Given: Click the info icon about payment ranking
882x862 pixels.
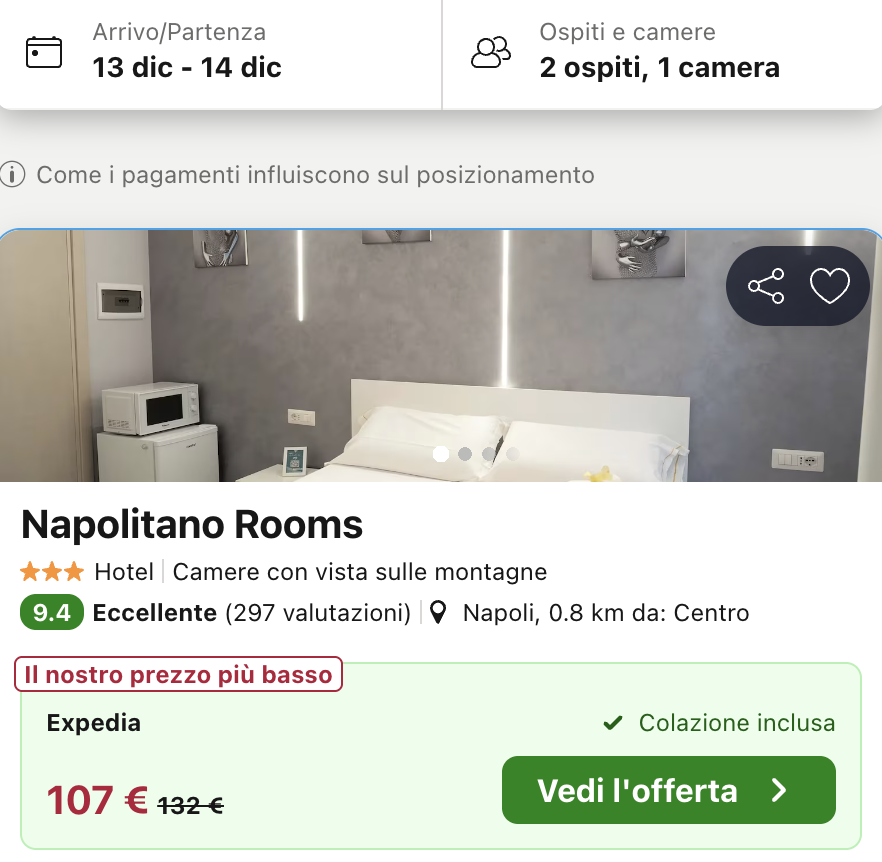Looking at the screenshot, I should click(13, 175).
